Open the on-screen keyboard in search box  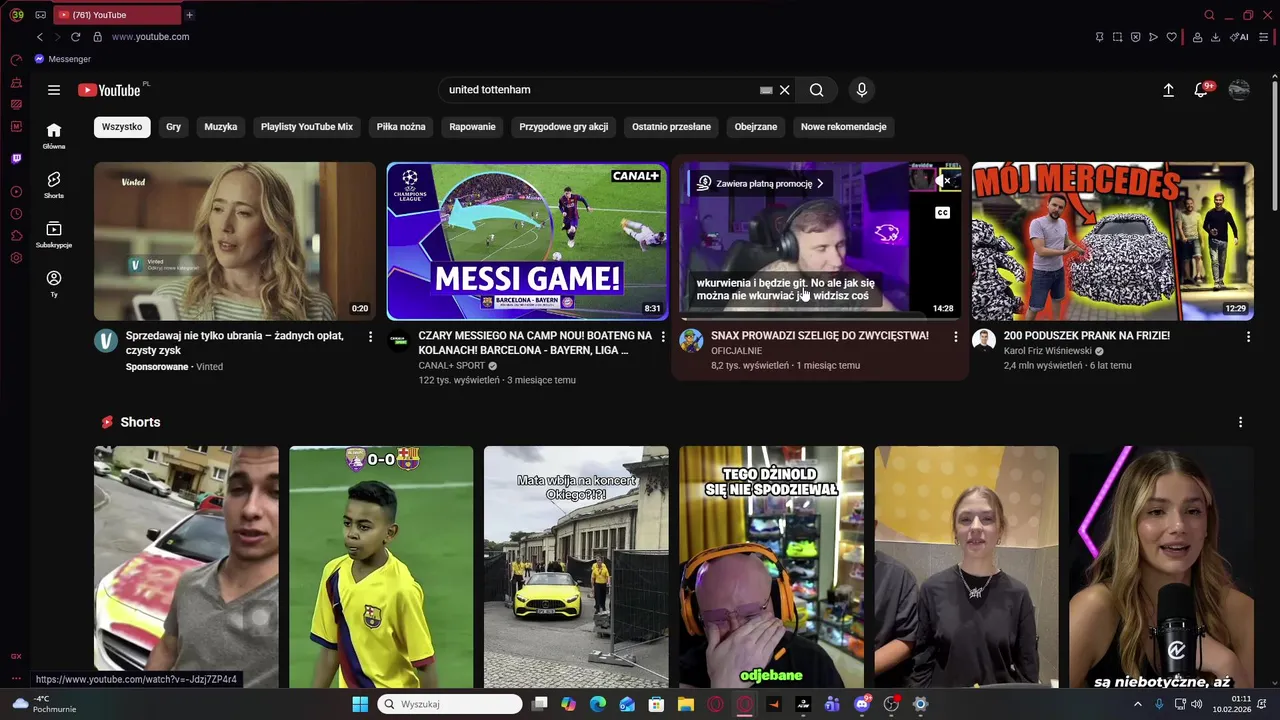coord(766,90)
